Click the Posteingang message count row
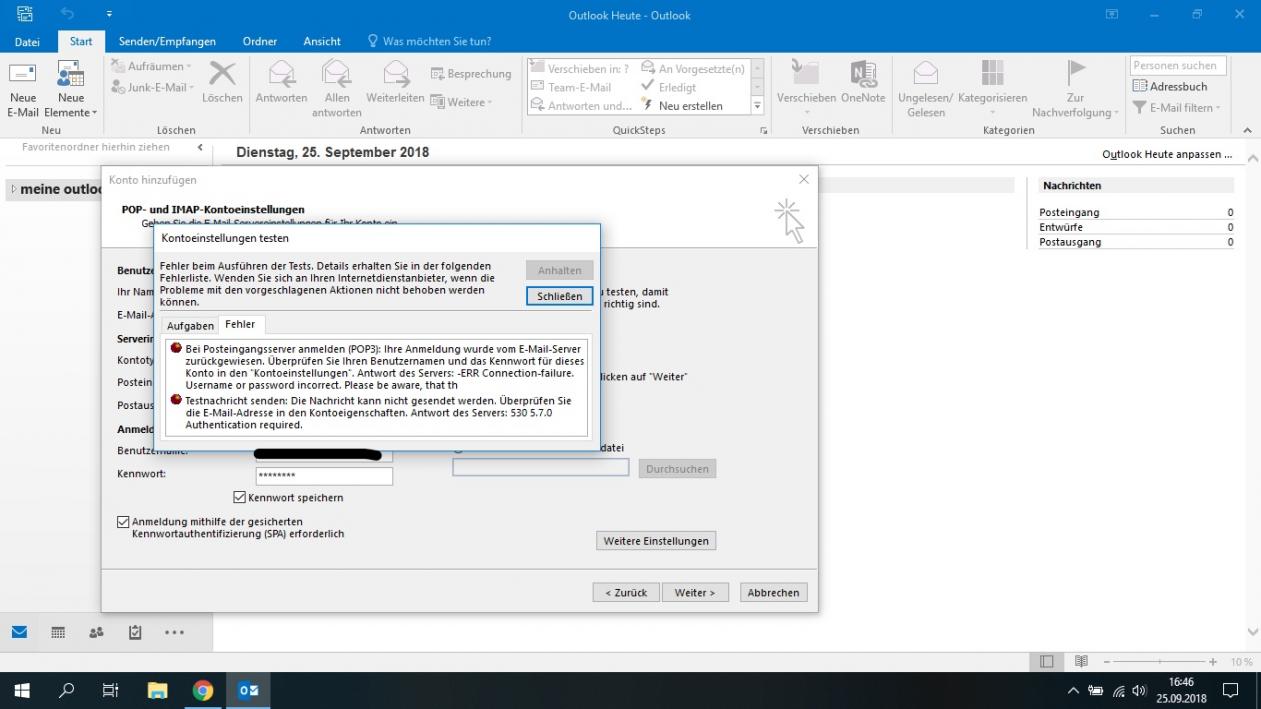The height and width of the screenshot is (709, 1261). click(1136, 212)
